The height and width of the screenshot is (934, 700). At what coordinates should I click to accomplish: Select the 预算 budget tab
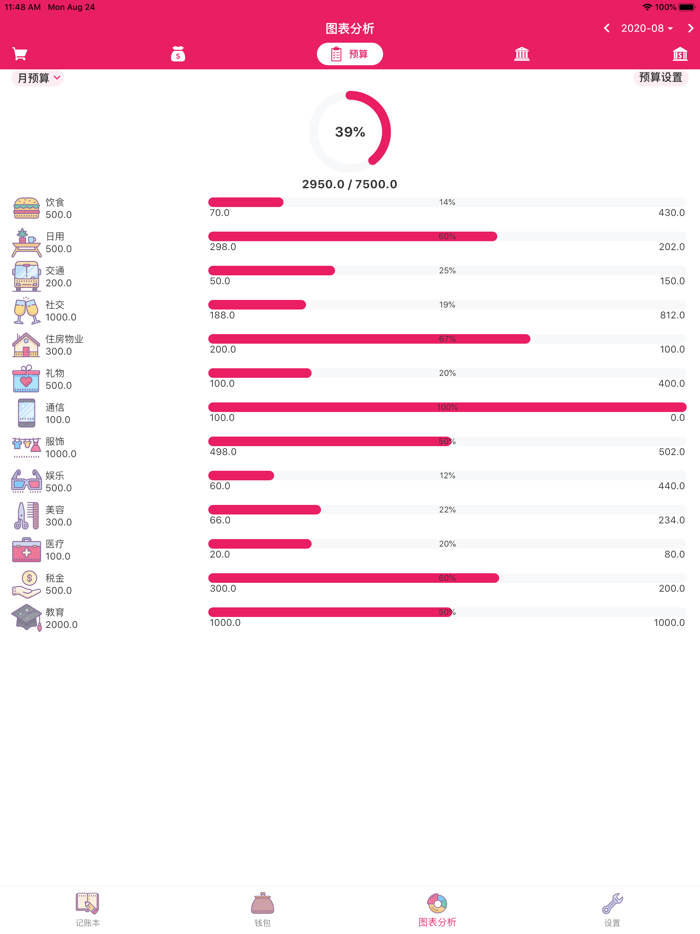(350, 54)
